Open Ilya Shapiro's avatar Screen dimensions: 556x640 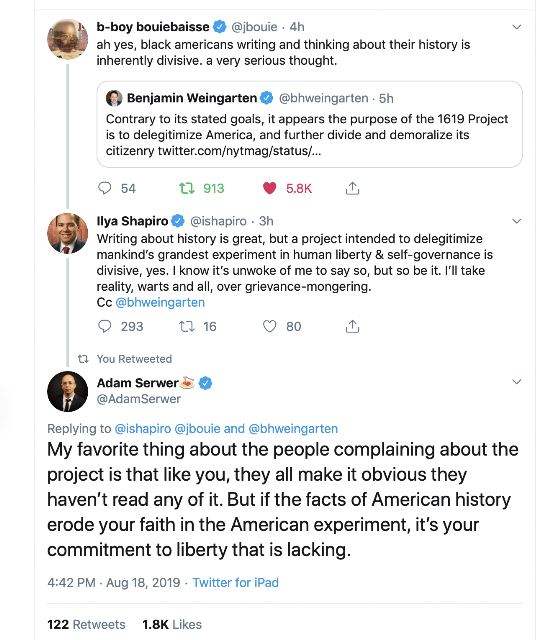point(68,233)
